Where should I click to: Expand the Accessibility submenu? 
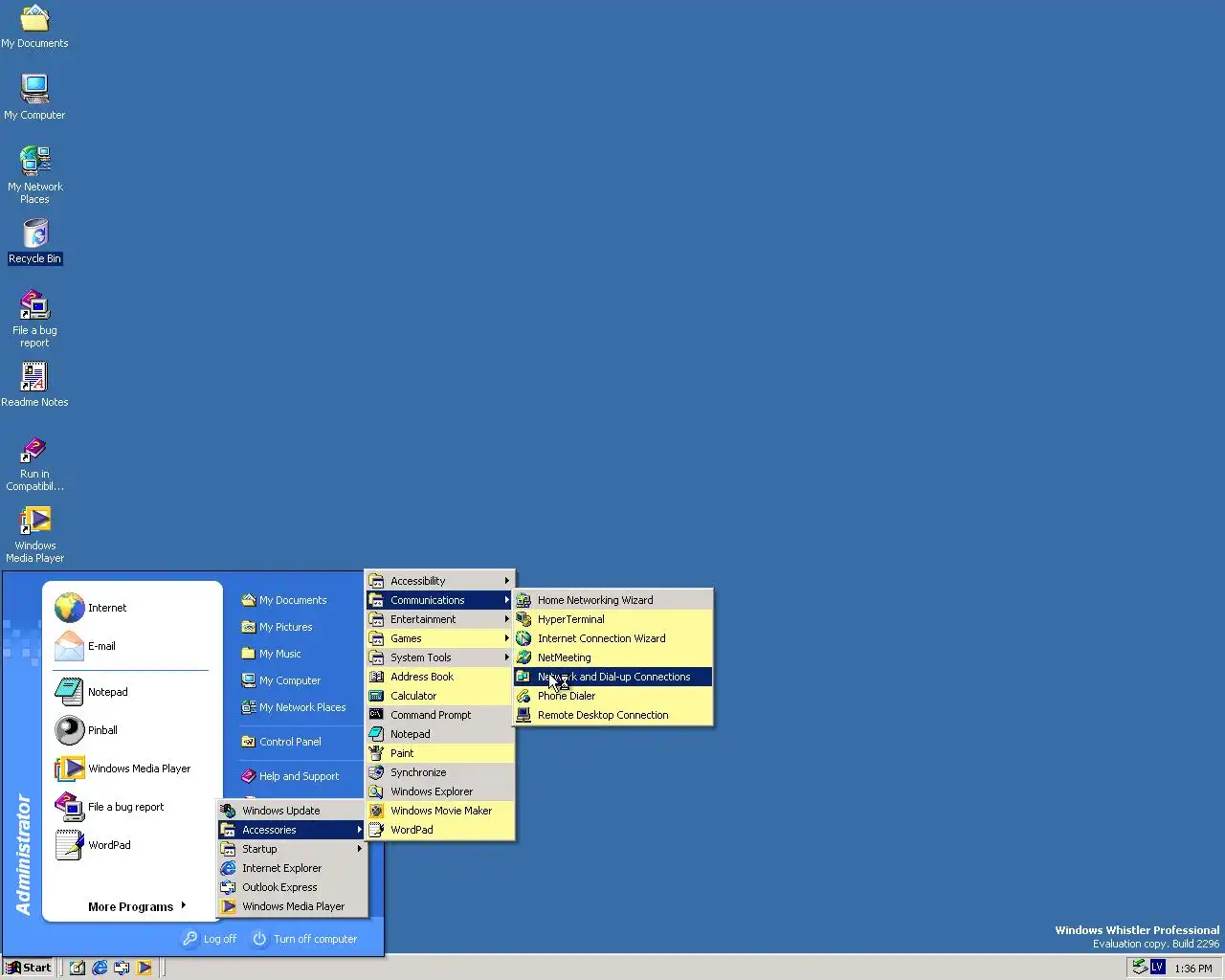click(x=440, y=581)
